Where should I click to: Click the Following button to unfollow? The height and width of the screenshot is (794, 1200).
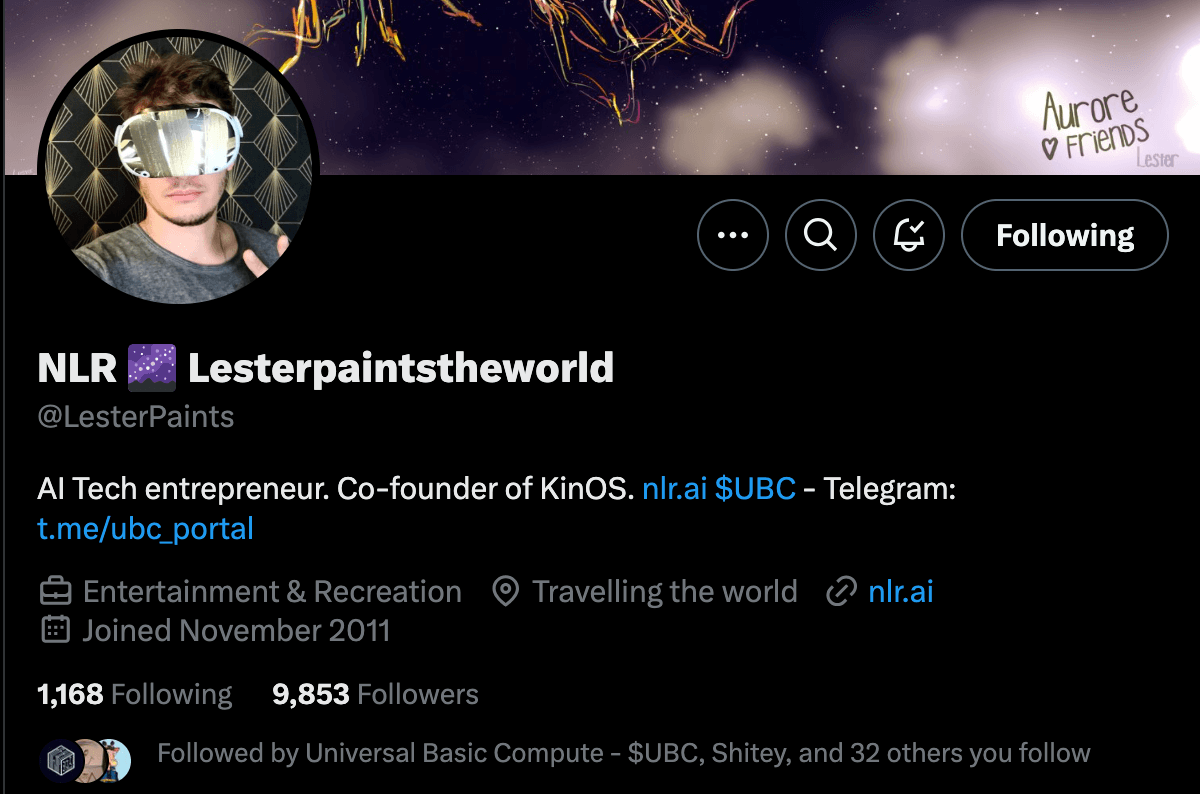point(1064,235)
